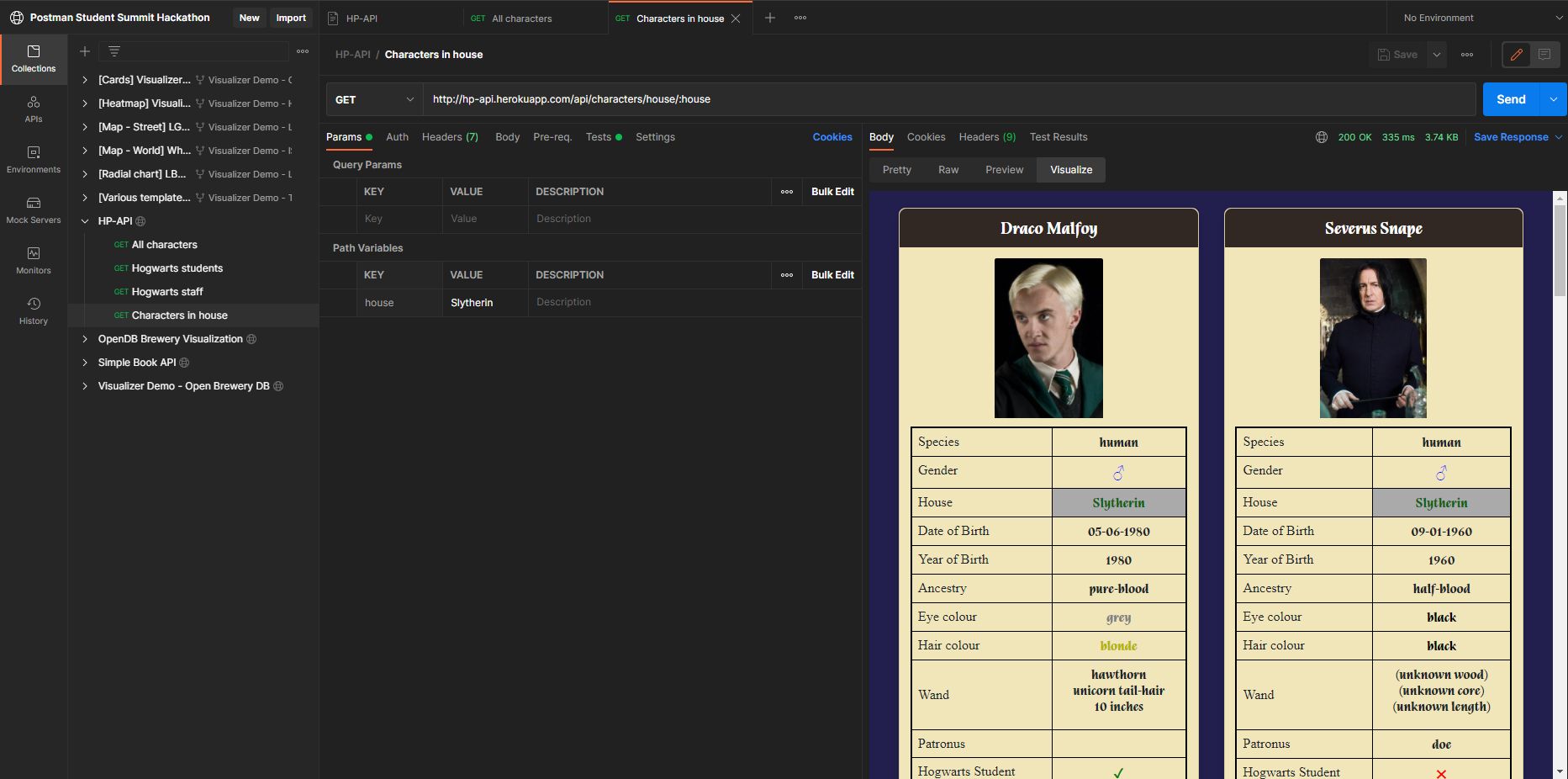Switch response view to Pretty
The width and height of the screenshot is (1568, 779).
coord(897,170)
